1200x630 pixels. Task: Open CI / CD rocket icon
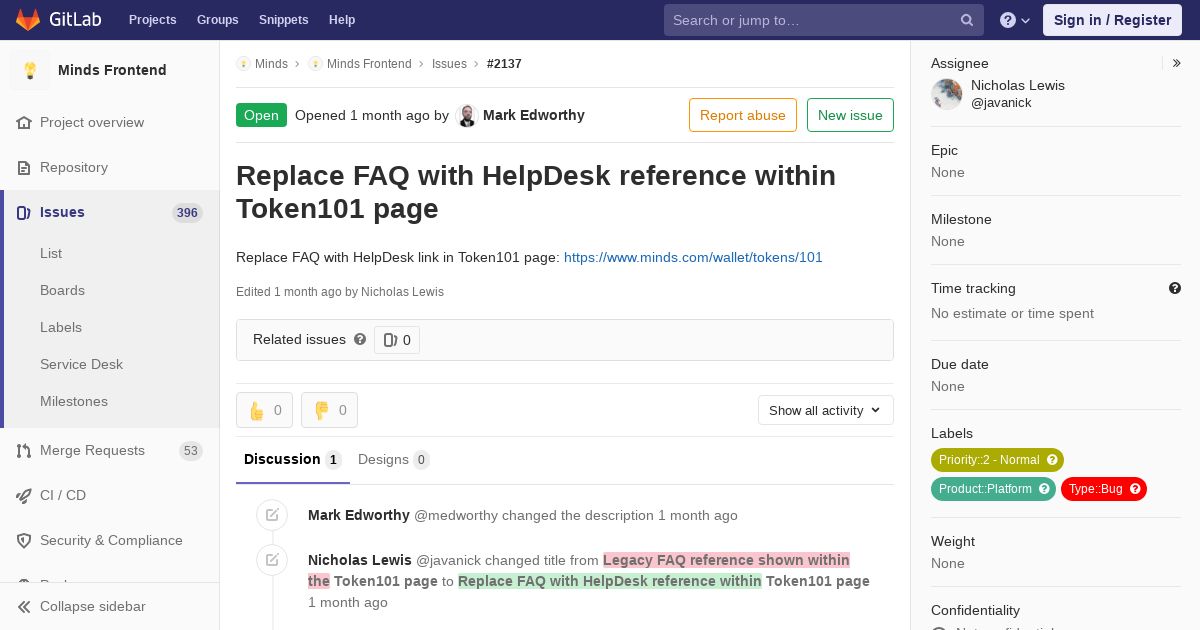tap(24, 496)
